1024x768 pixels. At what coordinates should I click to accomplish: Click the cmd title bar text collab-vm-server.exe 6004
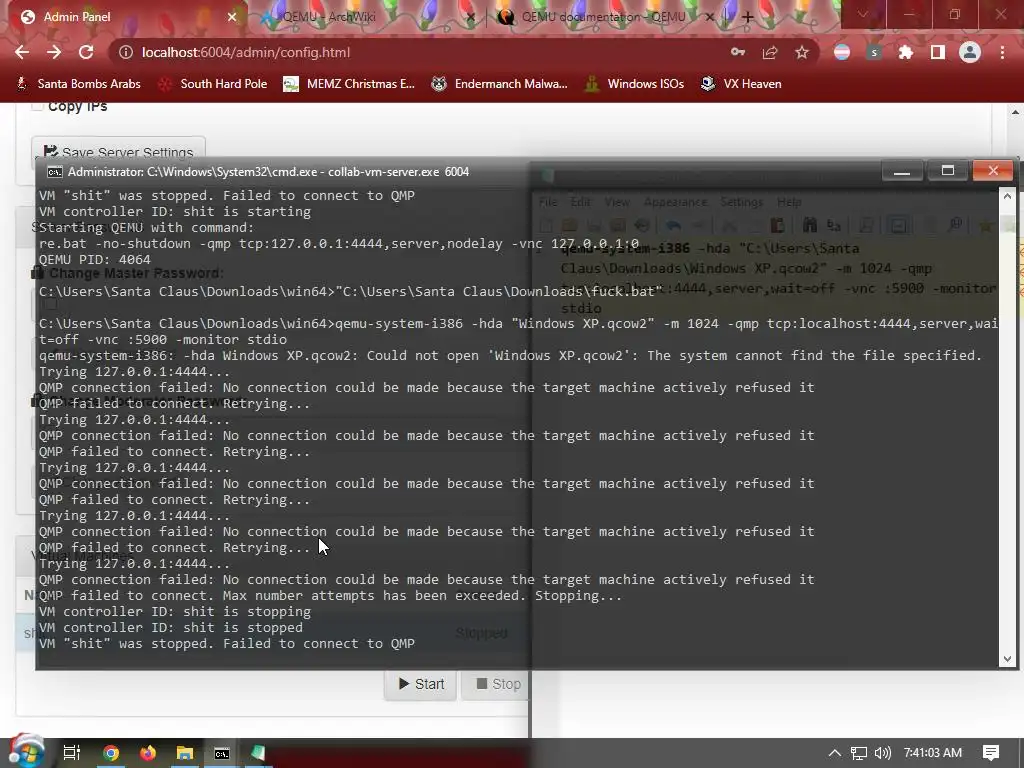point(398,172)
